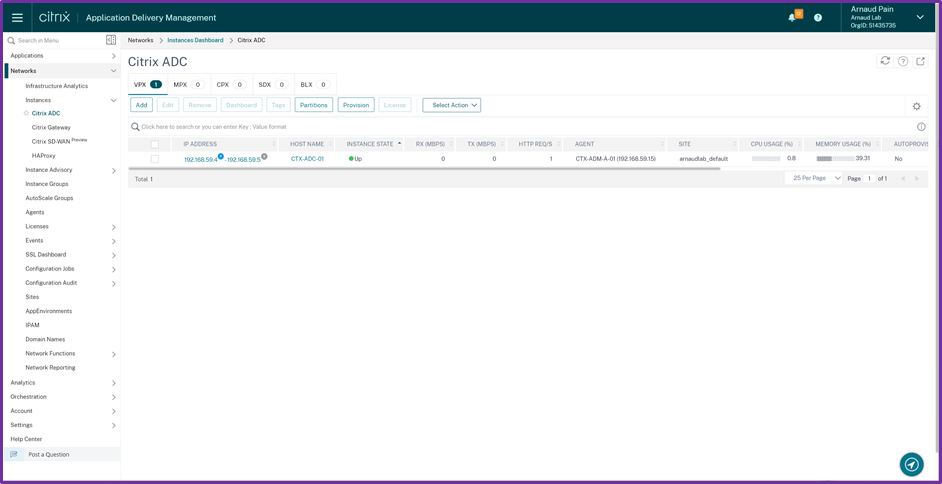Viewport: 942px width, 484px height.
Task: Open the hamburger navigation menu
Action: pos(17,17)
